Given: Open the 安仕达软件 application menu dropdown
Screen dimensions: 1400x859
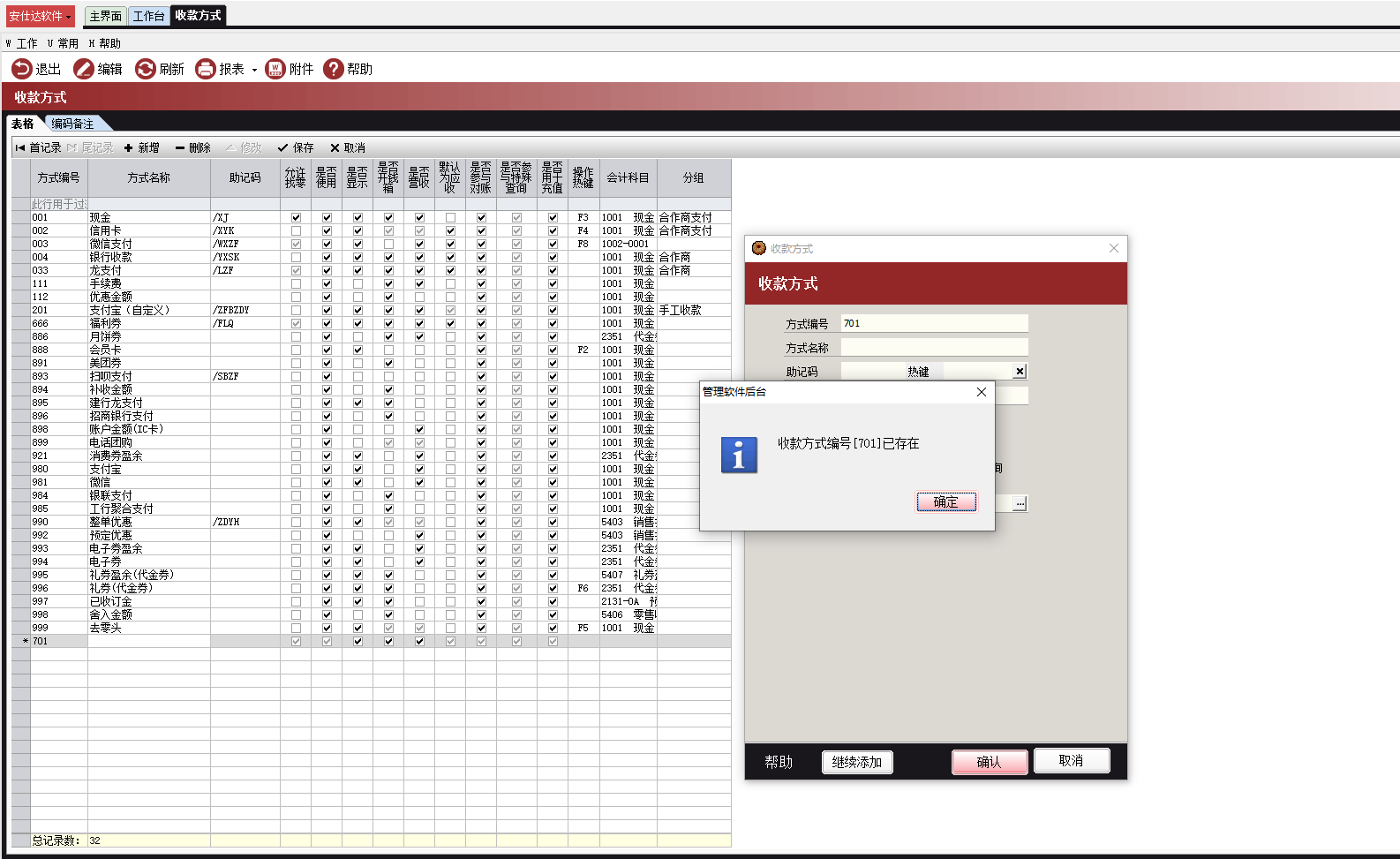Looking at the screenshot, I should point(40,16).
